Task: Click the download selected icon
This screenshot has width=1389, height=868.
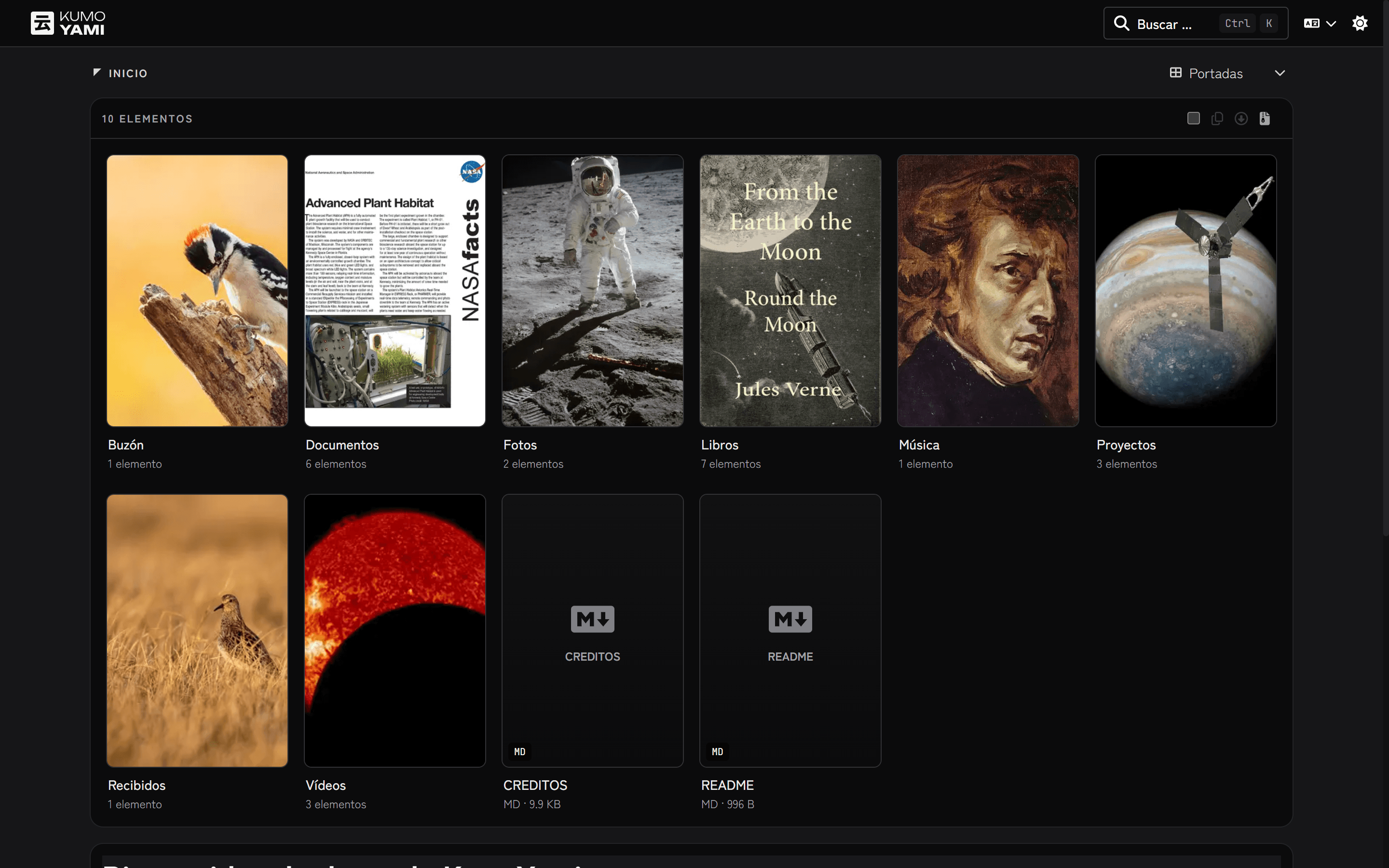Action: (1241, 118)
